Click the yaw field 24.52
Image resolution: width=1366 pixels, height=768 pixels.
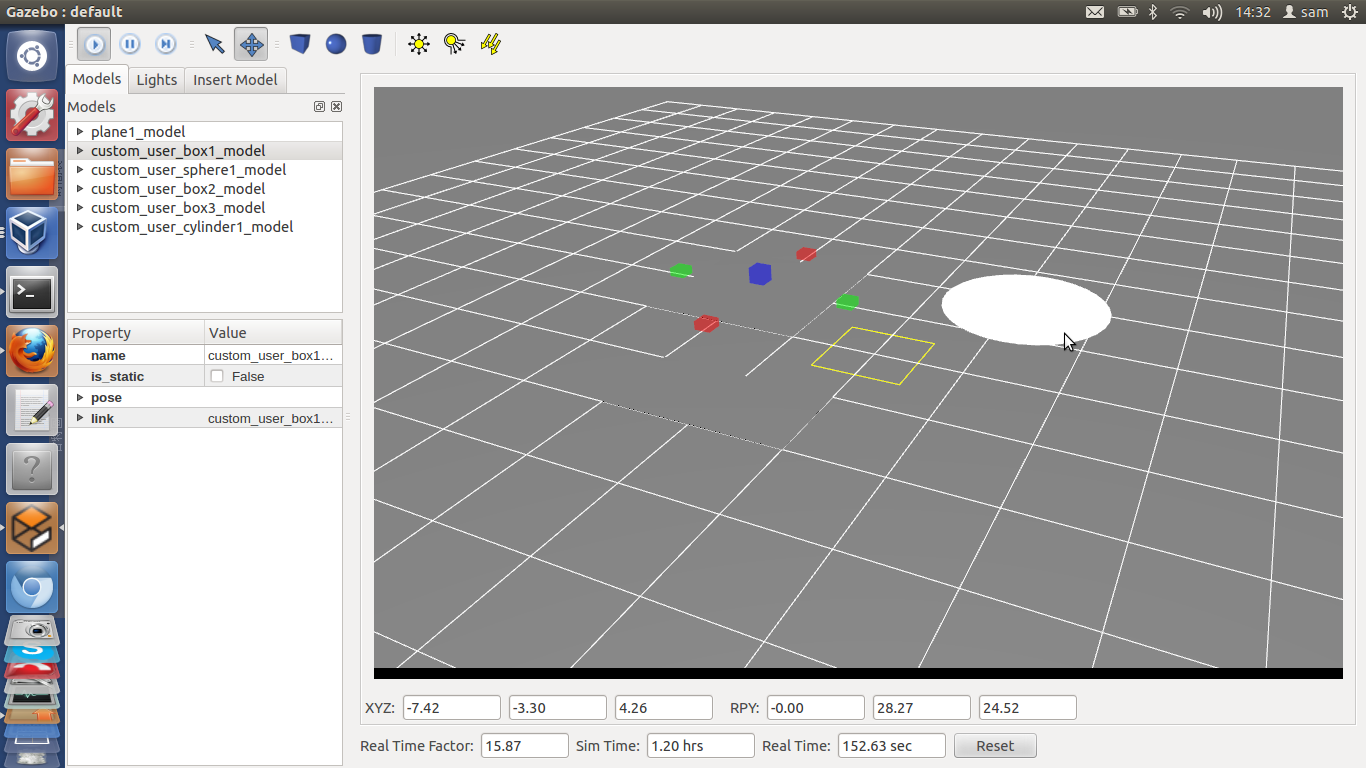[1028, 707]
